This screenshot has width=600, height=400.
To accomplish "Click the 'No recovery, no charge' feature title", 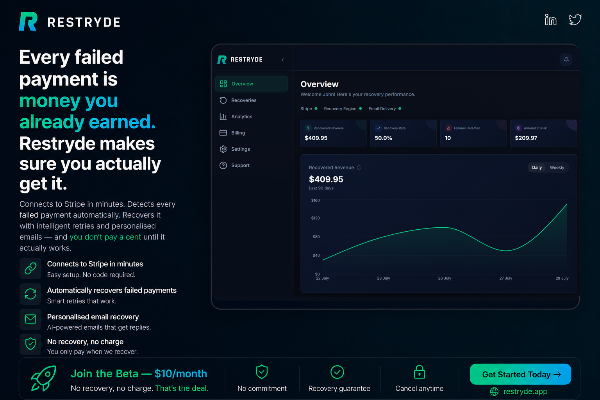I will [85, 341].
